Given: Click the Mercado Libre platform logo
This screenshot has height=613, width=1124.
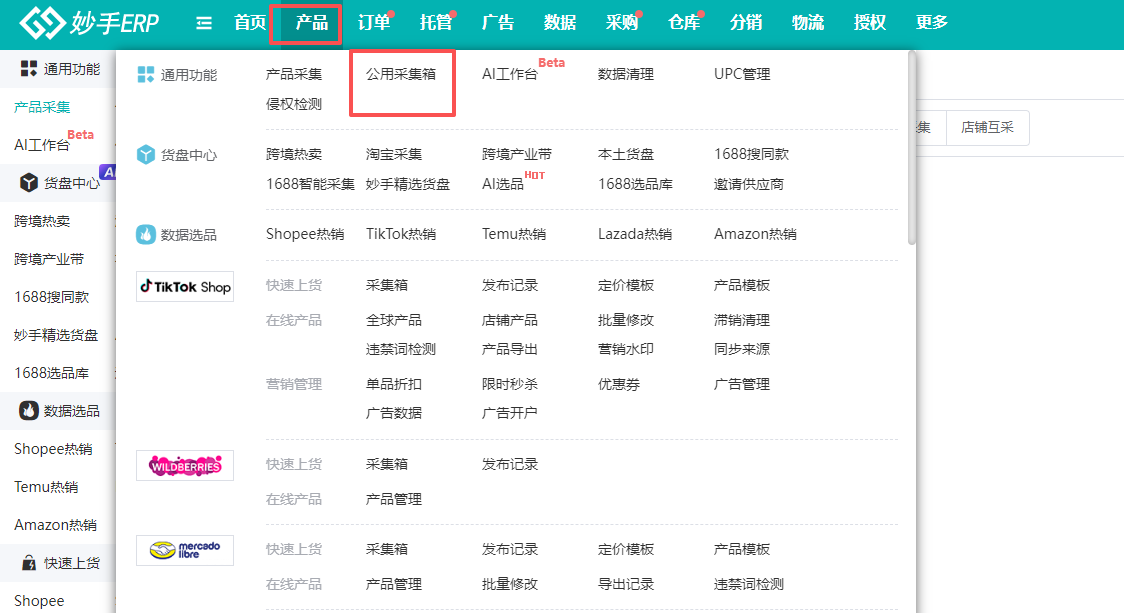Looking at the screenshot, I should click(x=184, y=550).
